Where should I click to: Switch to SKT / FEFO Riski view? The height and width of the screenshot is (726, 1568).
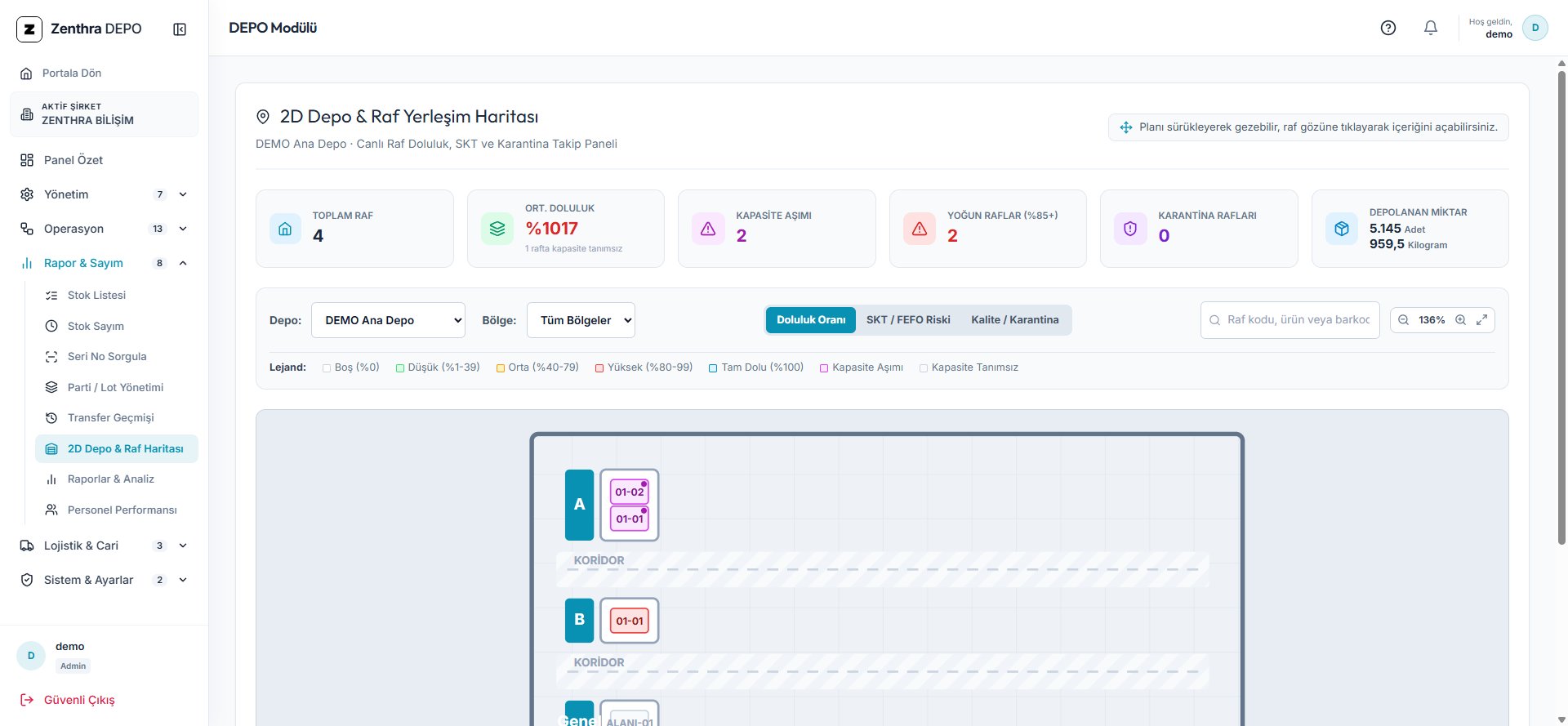coord(908,320)
